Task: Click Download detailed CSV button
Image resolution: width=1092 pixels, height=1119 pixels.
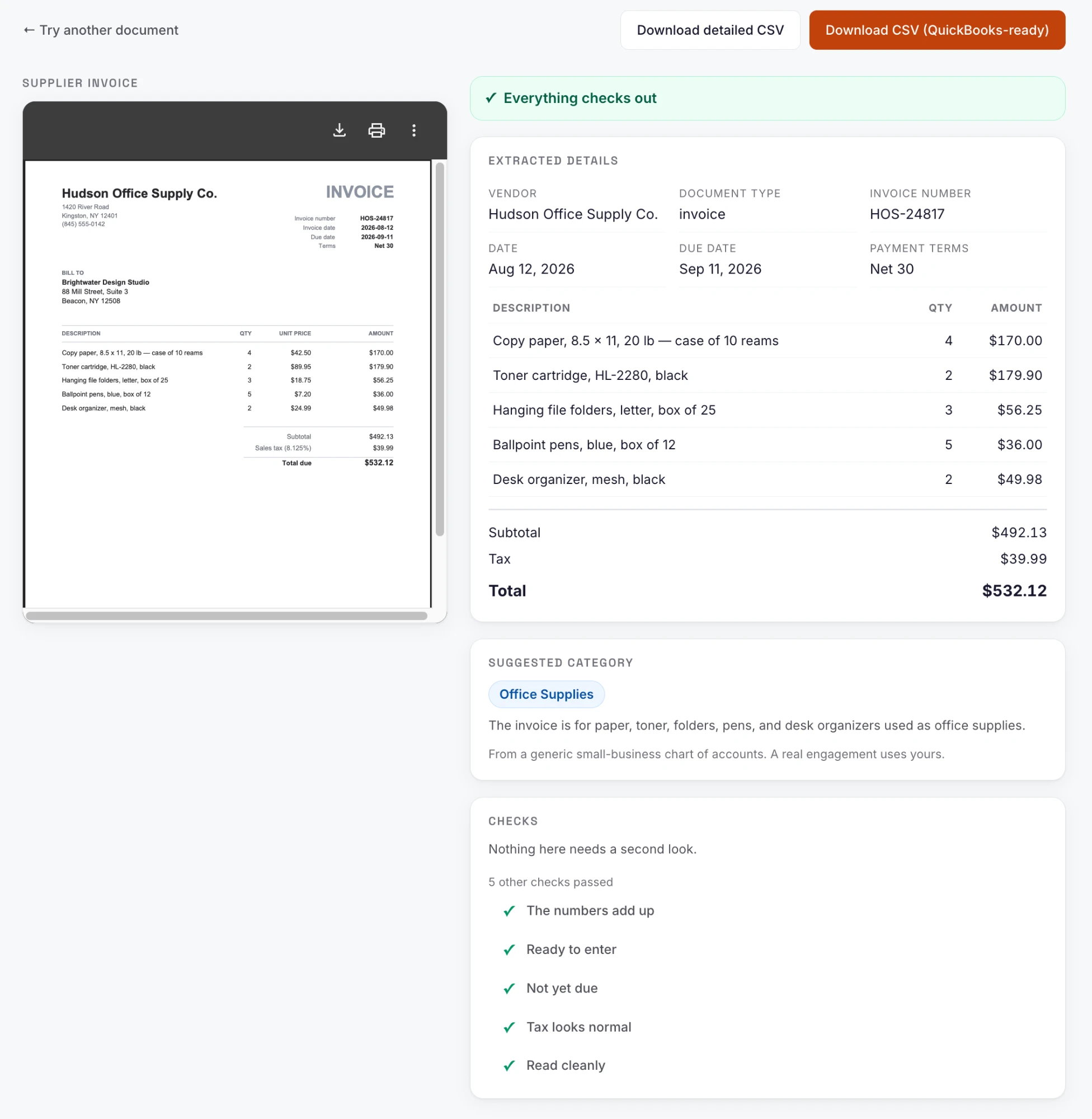Action: [x=710, y=30]
